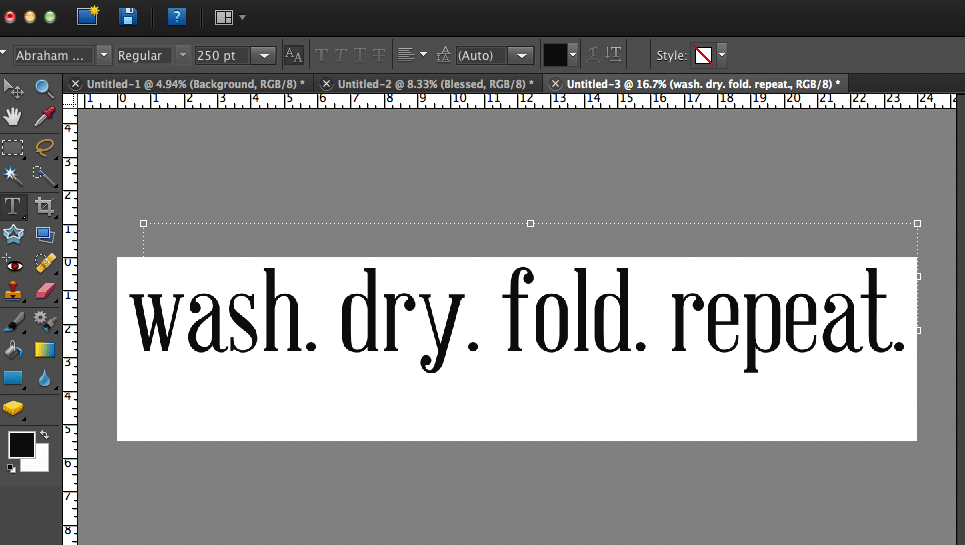Image resolution: width=965 pixels, height=545 pixels.
Task: Create a new document from top bar
Action: tap(88, 16)
